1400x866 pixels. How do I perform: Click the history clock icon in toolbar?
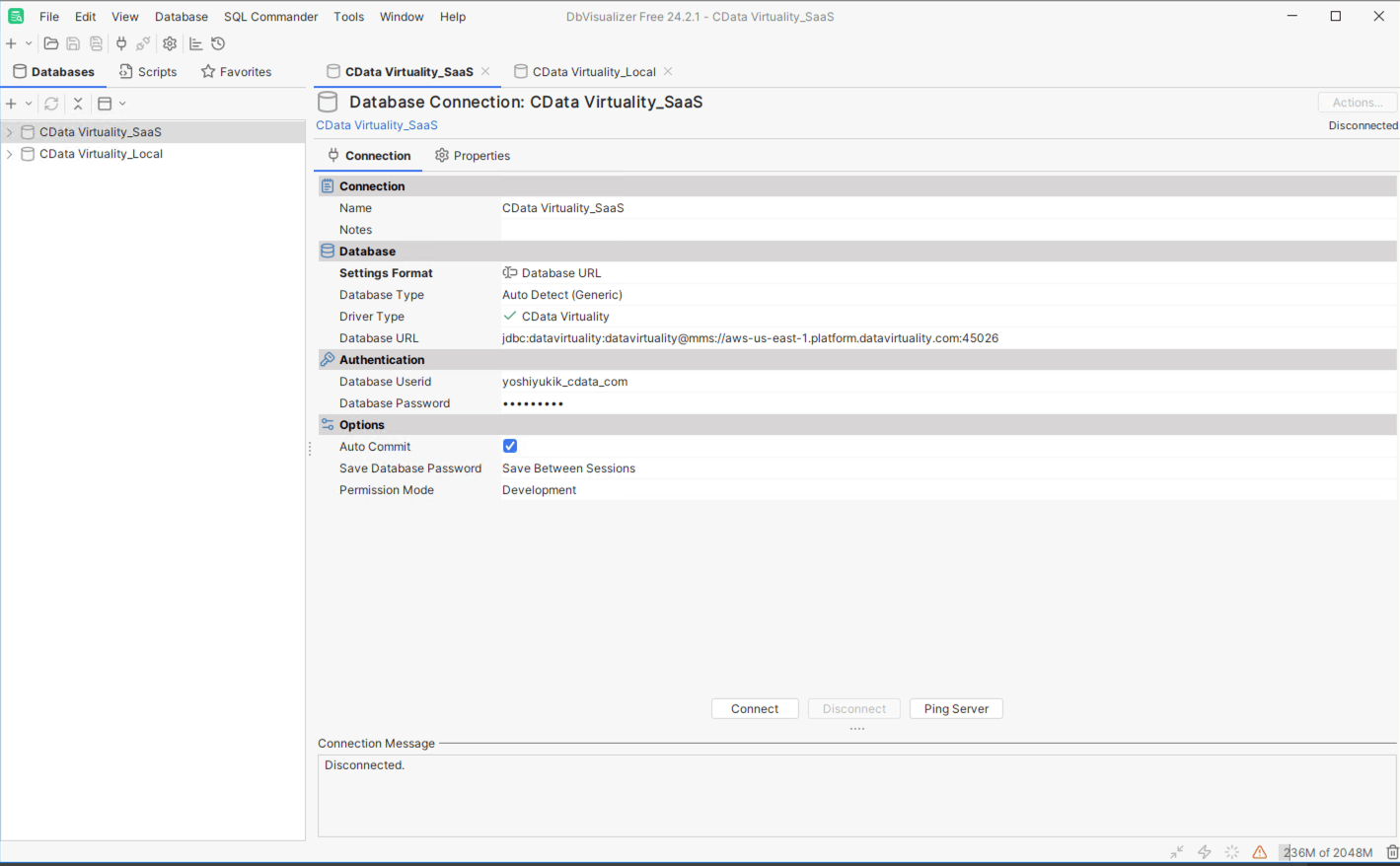(218, 43)
